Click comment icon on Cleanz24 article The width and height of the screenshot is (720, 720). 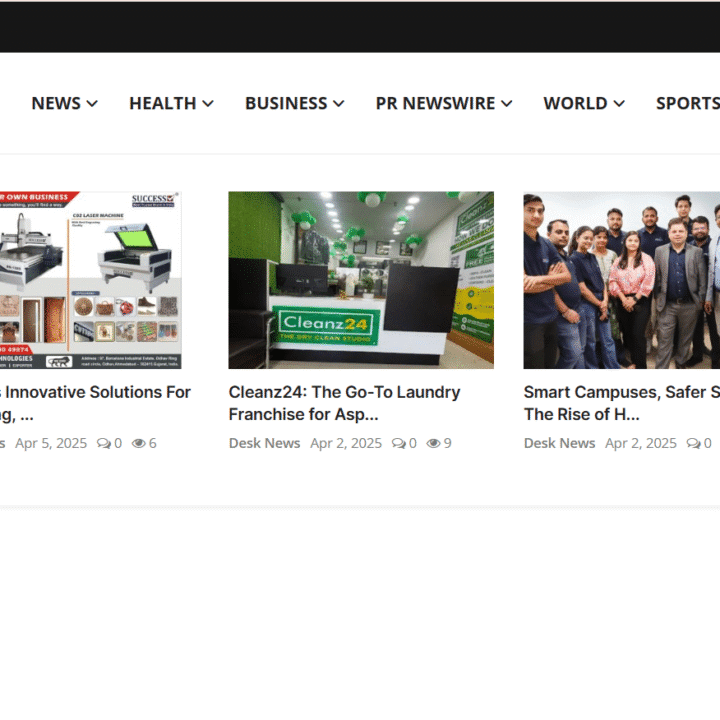coord(398,443)
